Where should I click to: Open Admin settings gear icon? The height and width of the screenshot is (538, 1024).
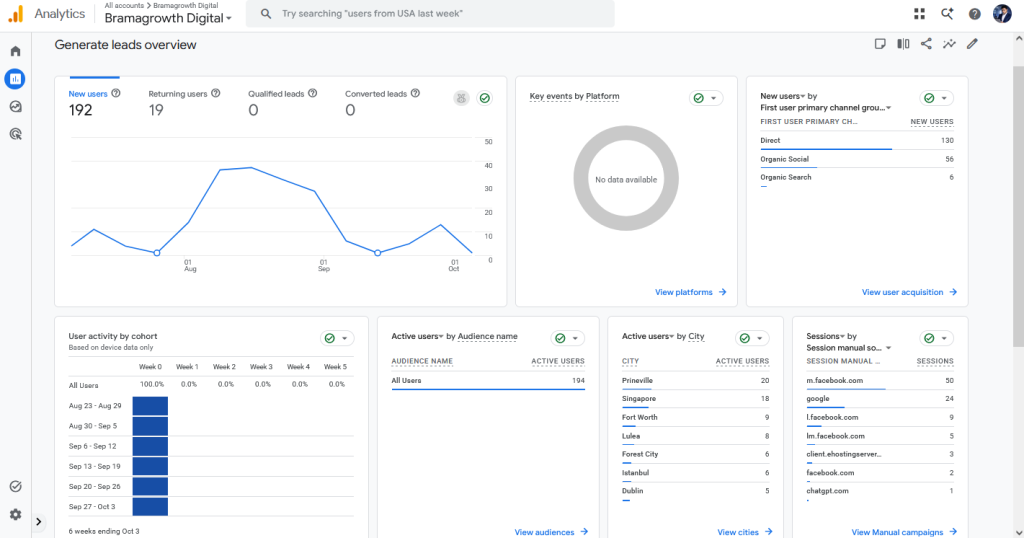coord(16,514)
